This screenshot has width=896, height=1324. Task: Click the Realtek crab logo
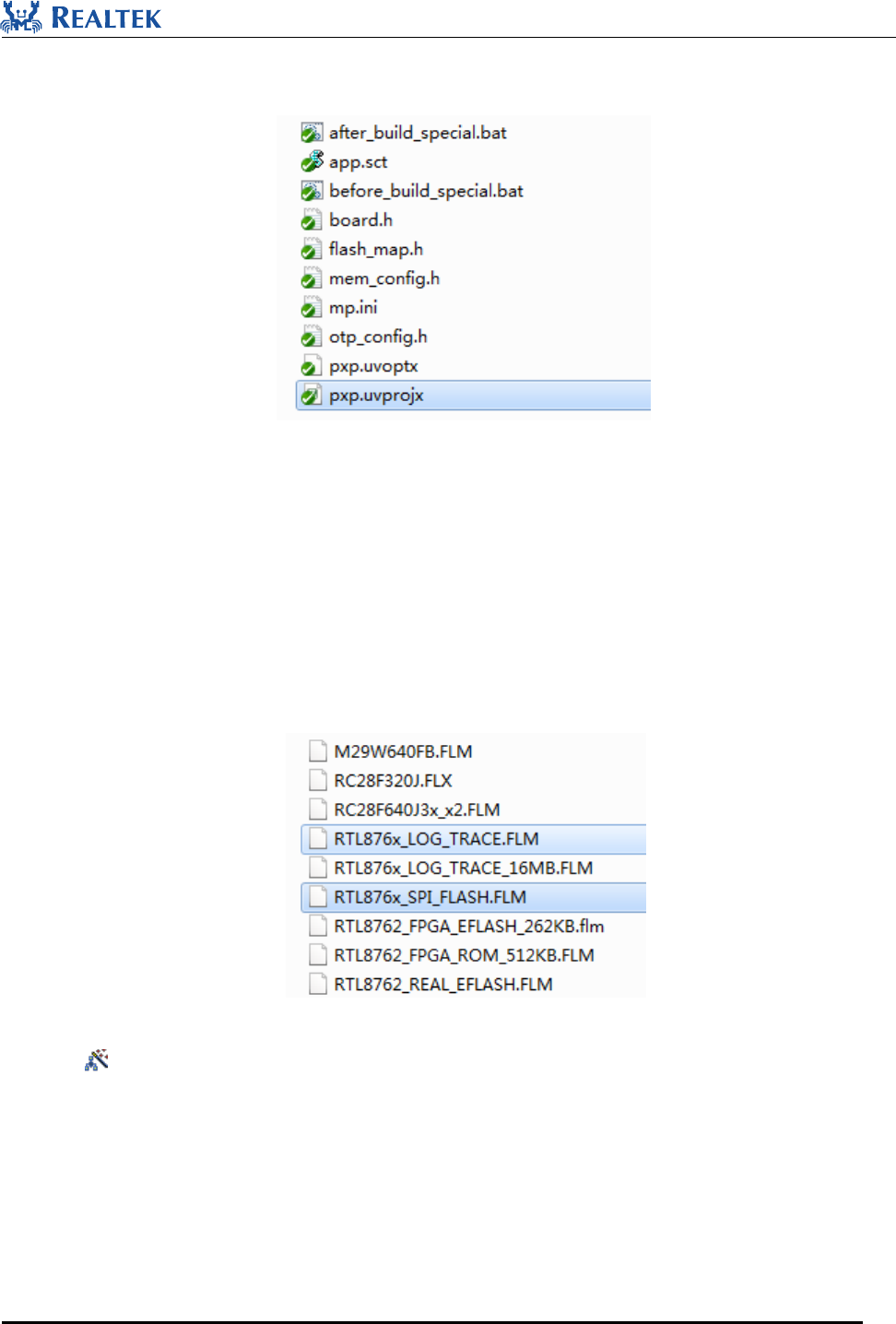click(21, 17)
